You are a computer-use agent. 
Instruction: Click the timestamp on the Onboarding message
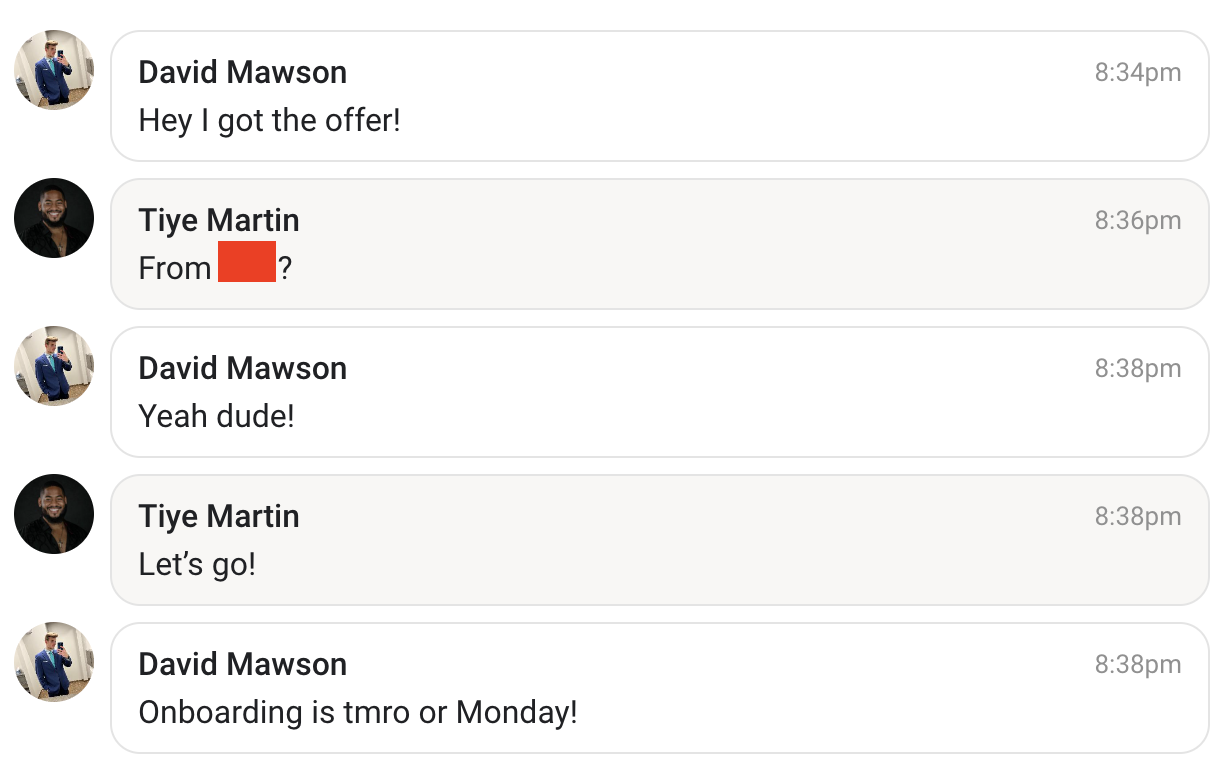[x=1137, y=664]
